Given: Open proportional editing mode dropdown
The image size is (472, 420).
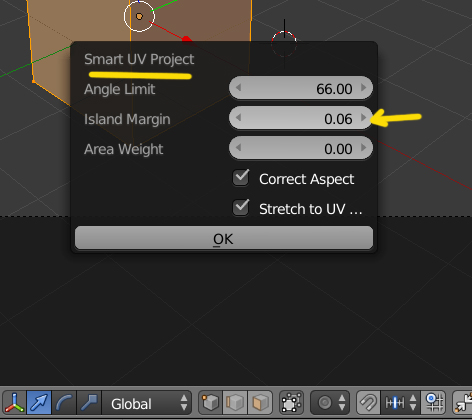Looking at the screenshot, I should click(330, 403).
